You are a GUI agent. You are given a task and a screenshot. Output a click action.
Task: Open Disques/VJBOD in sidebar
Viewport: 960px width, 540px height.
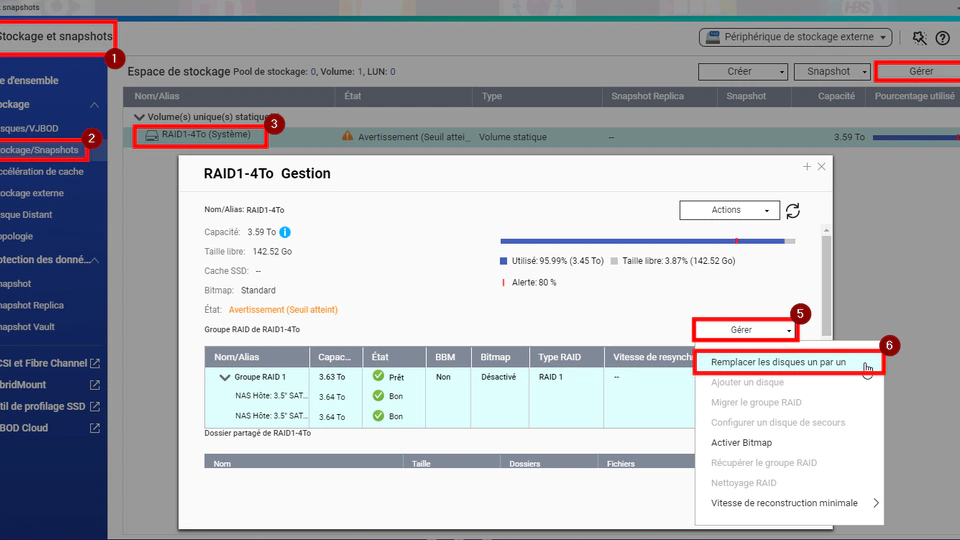point(29,129)
